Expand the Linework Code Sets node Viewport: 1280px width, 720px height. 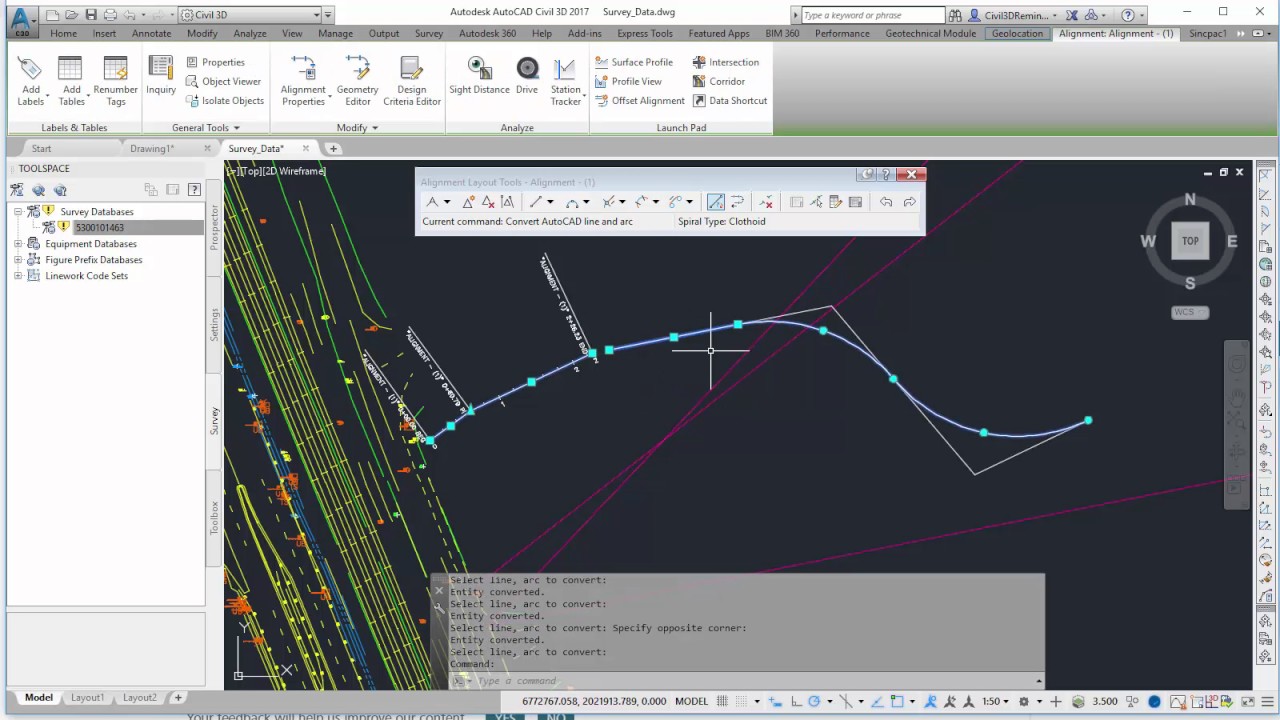point(18,276)
